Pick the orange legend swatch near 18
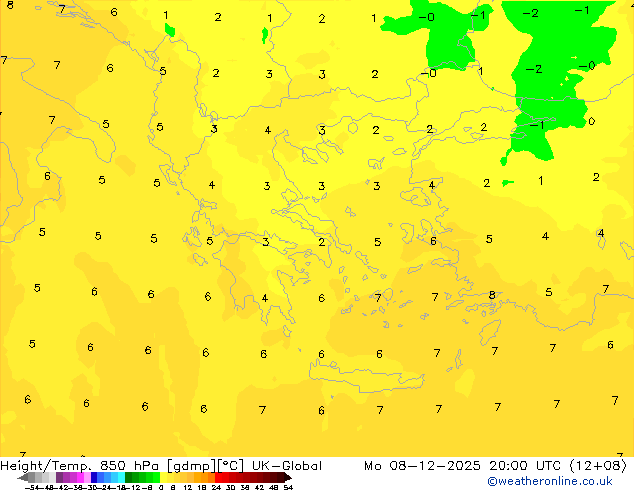This screenshot has width=634, height=490. [x=205, y=477]
